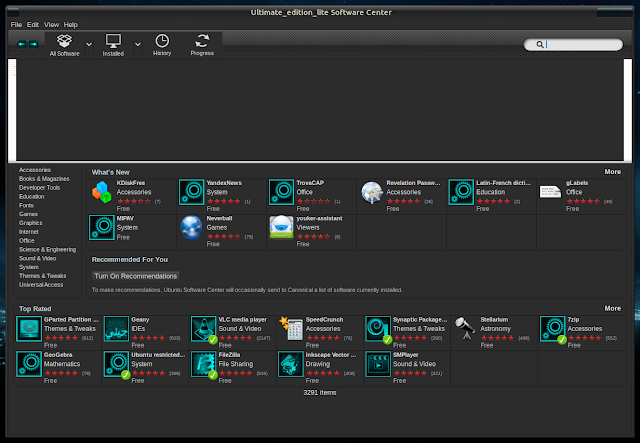Image resolution: width=640 pixels, height=443 pixels.
Task: Select the Developer Tools category
Action: click(x=40, y=188)
